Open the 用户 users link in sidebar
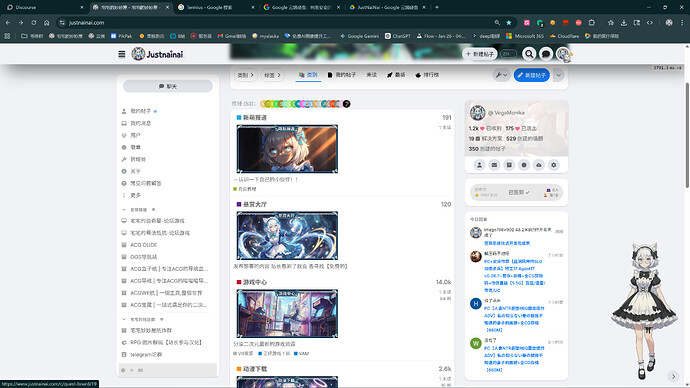690x388 pixels. tap(135, 135)
